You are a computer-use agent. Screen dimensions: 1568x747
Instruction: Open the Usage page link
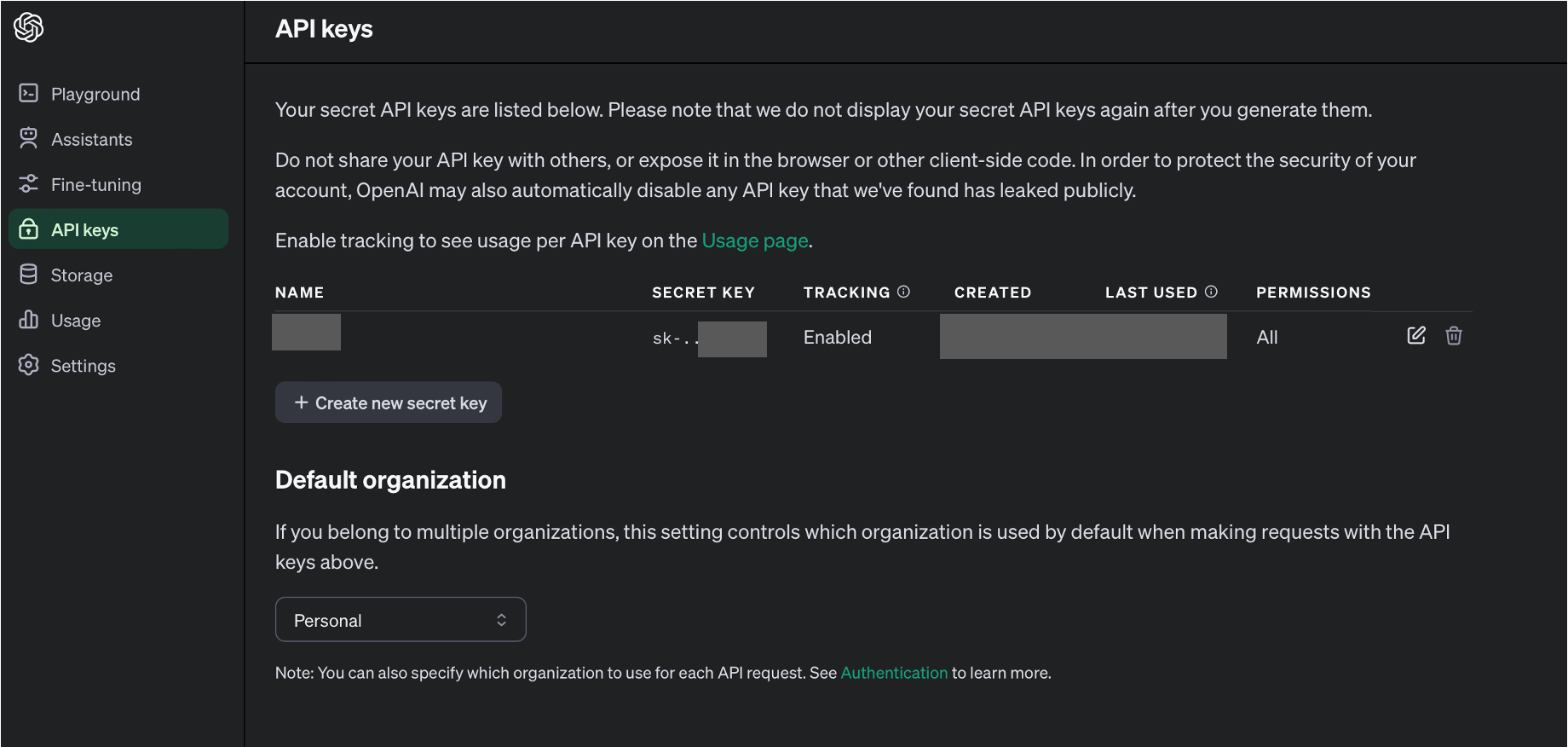tap(755, 240)
